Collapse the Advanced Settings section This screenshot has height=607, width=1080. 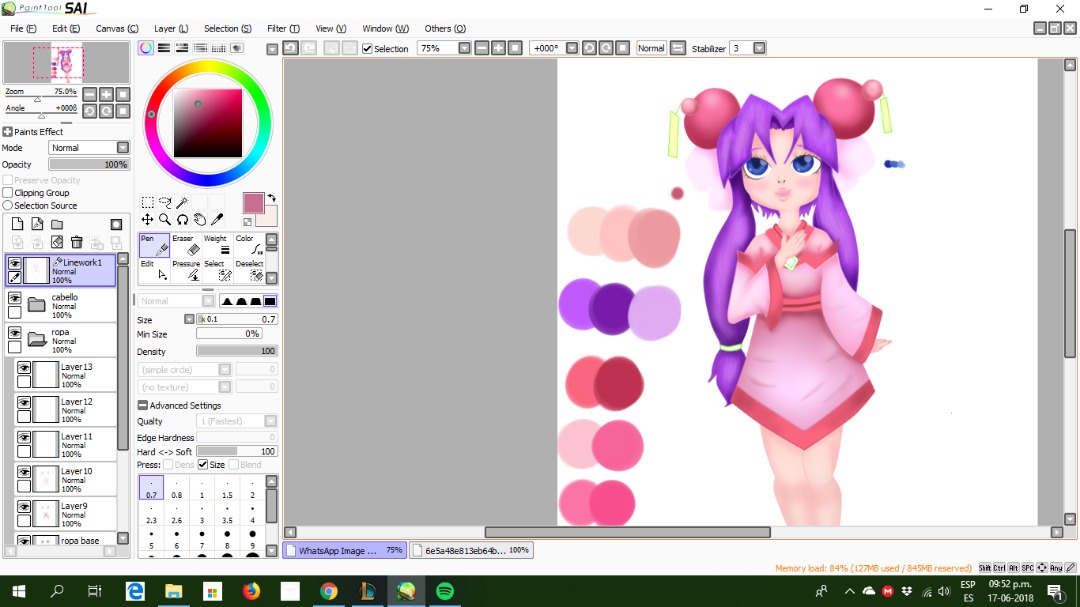143,405
